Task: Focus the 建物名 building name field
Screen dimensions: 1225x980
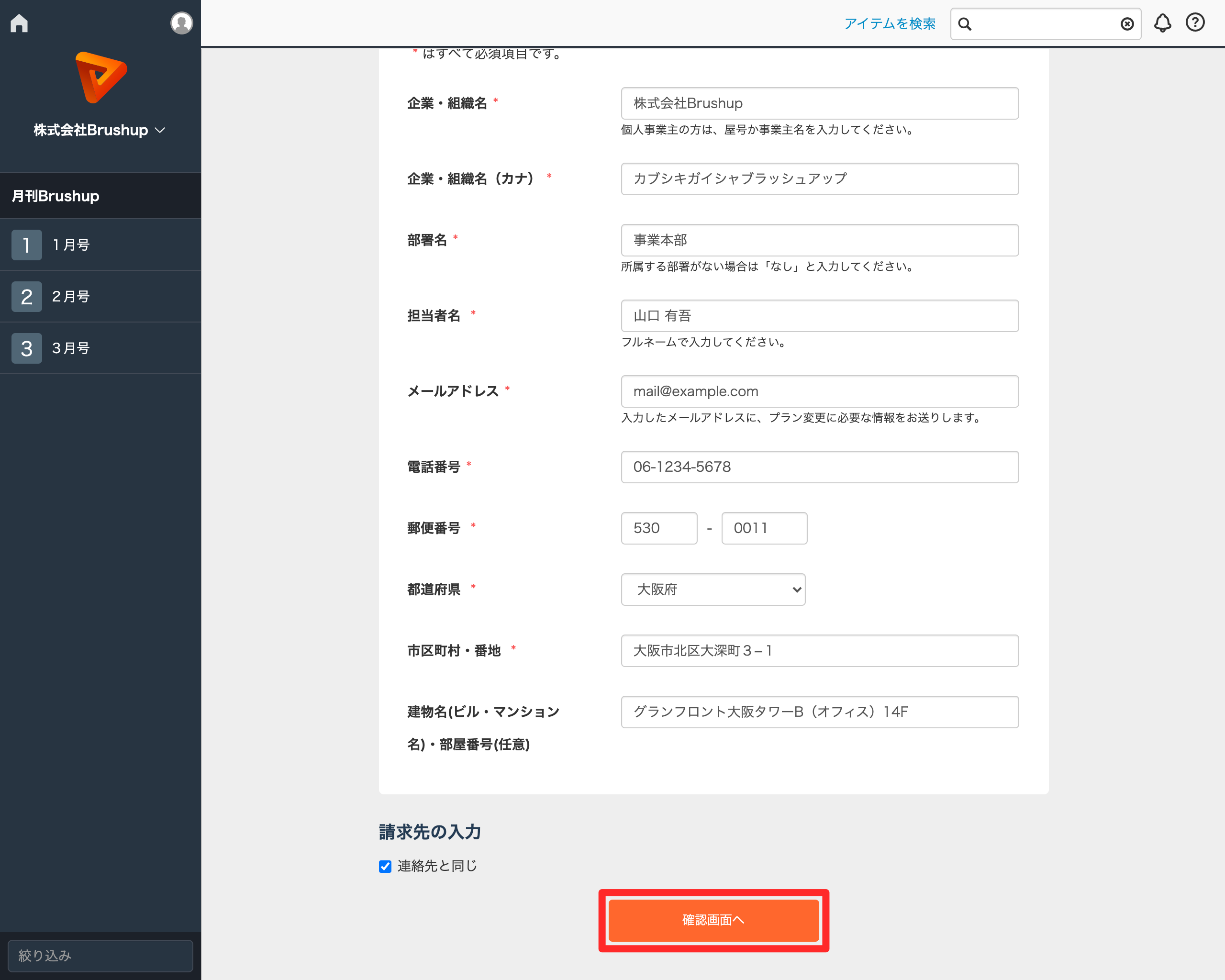Action: pyautogui.click(x=820, y=712)
